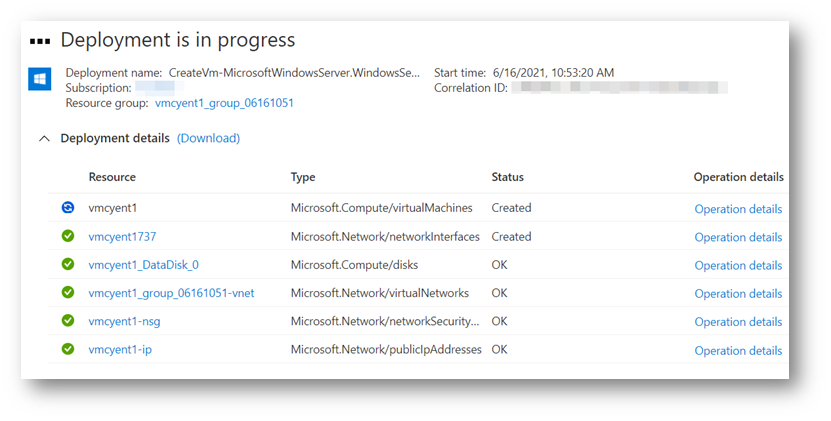
Task: Click the Type column header
Action: click(x=303, y=177)
